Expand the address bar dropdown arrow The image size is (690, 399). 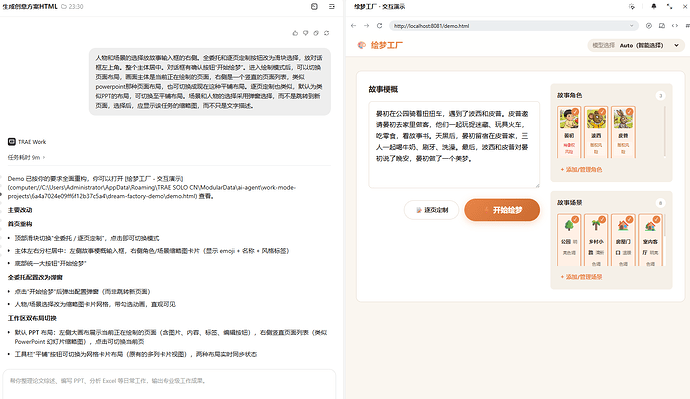[631, 26]
